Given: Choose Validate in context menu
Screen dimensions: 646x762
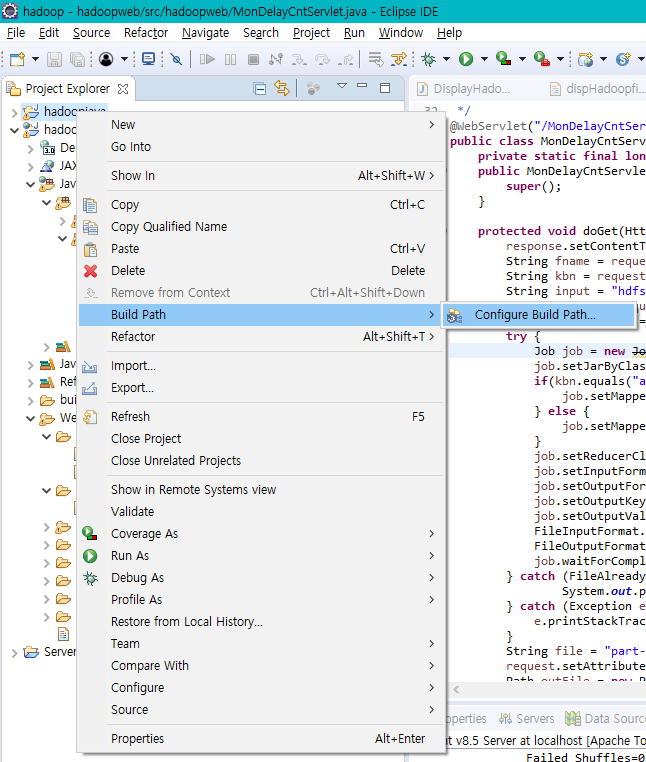Looking at the screenshot, I should [x=261, y=512].
